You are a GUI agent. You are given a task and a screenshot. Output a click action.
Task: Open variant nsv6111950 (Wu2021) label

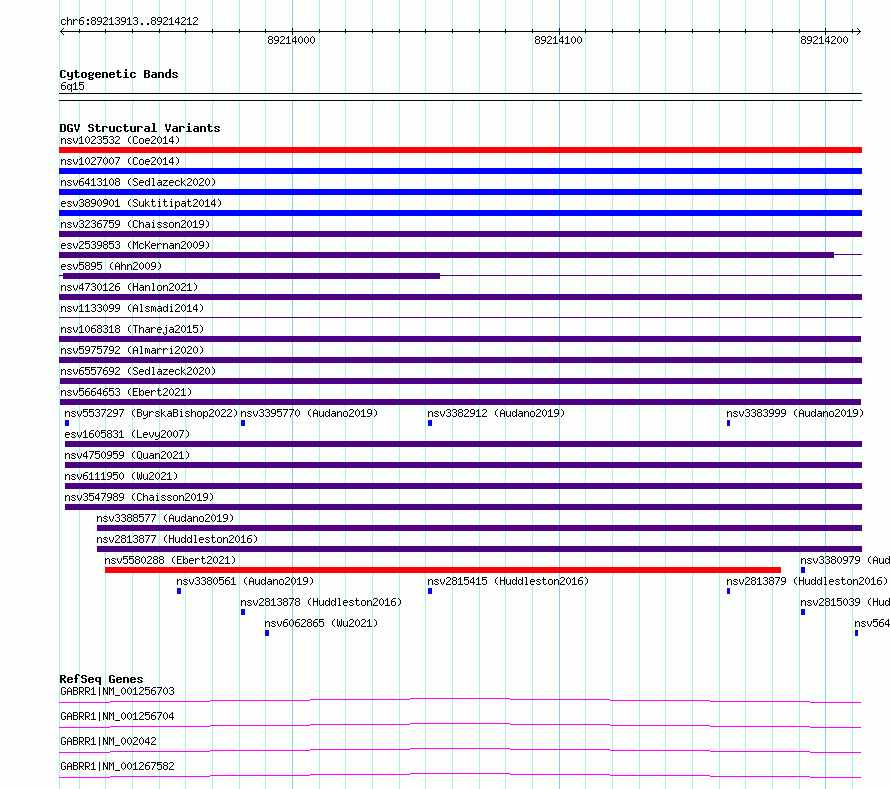click(121, 476)
